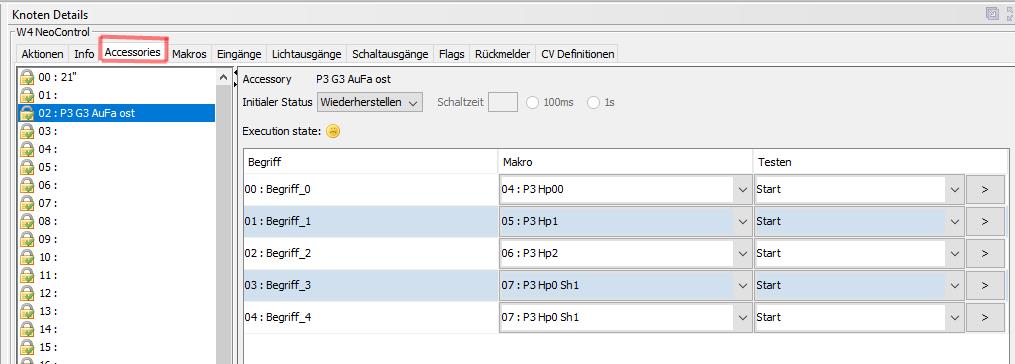Select accessory 02 : P3 G3 AuFa ost
This screenshot has height=364, width=1015.
coord(117,113)
